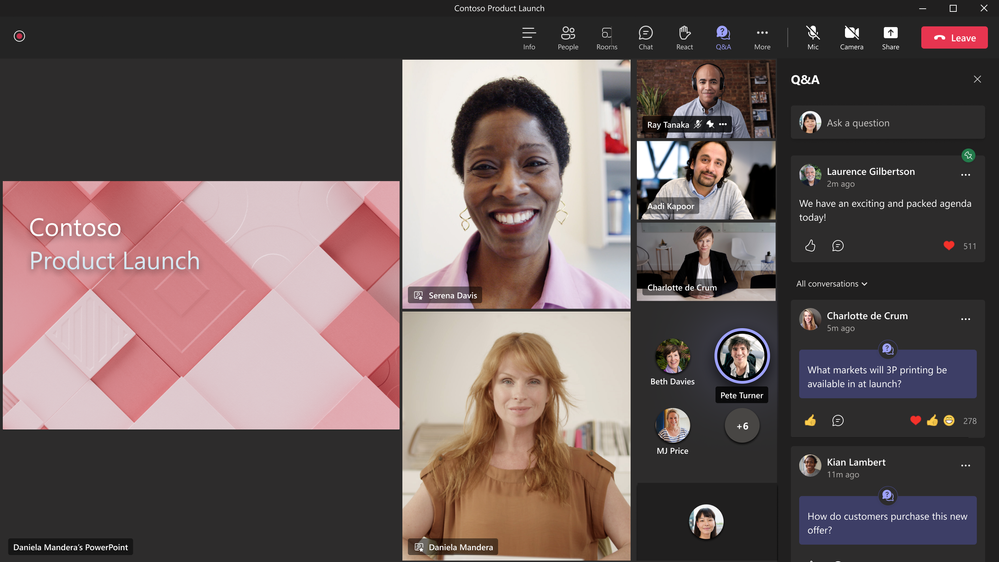
Task: Open the More options menu
Action: tap(762, 38)
